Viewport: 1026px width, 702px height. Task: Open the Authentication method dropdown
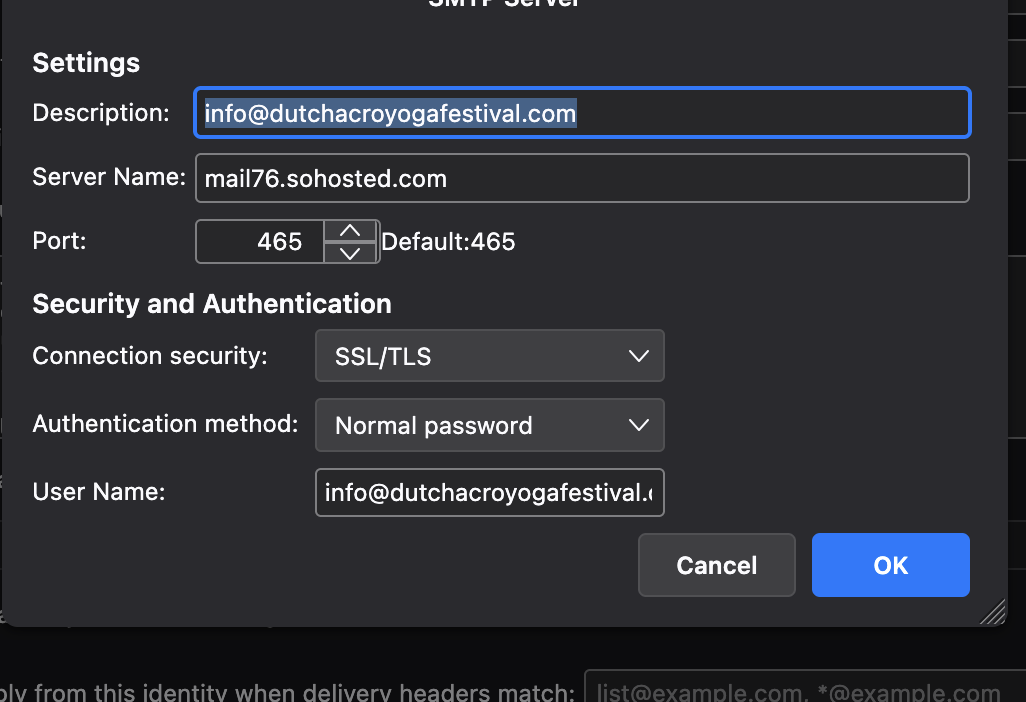489,425
